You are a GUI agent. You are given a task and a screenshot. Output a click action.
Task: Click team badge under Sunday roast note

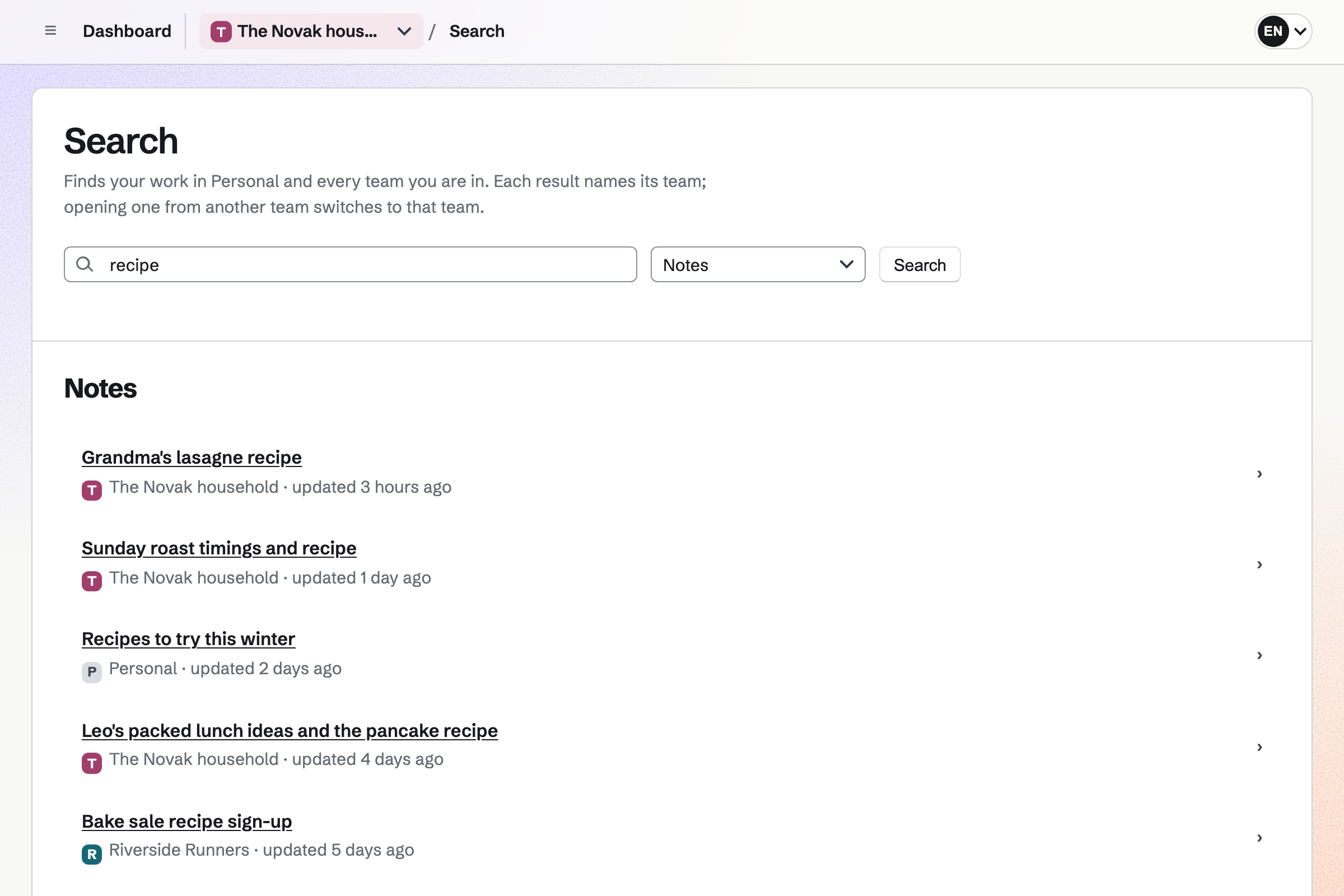tap(91, 581)
